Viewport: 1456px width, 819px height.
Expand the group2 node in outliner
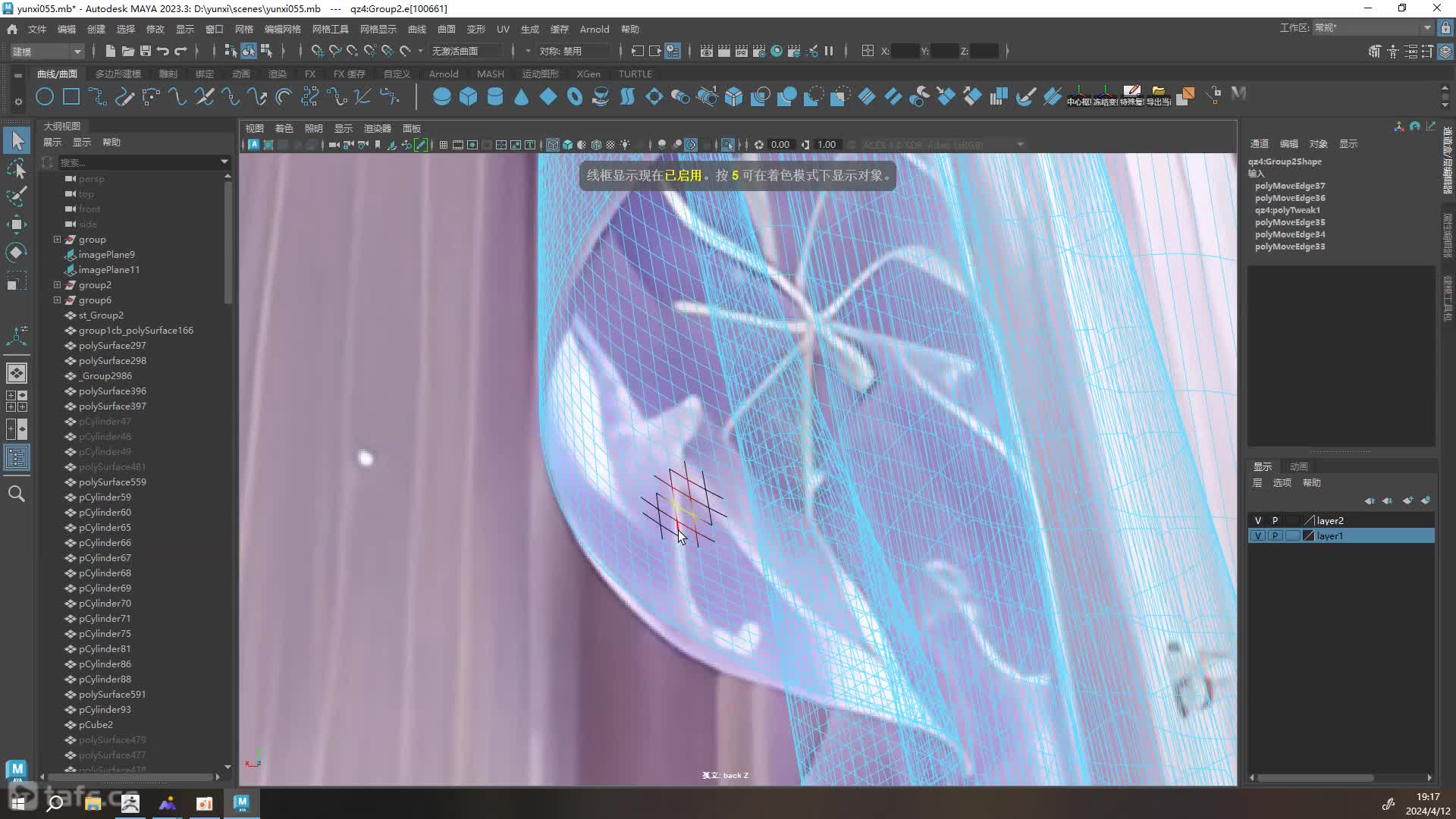57,284
